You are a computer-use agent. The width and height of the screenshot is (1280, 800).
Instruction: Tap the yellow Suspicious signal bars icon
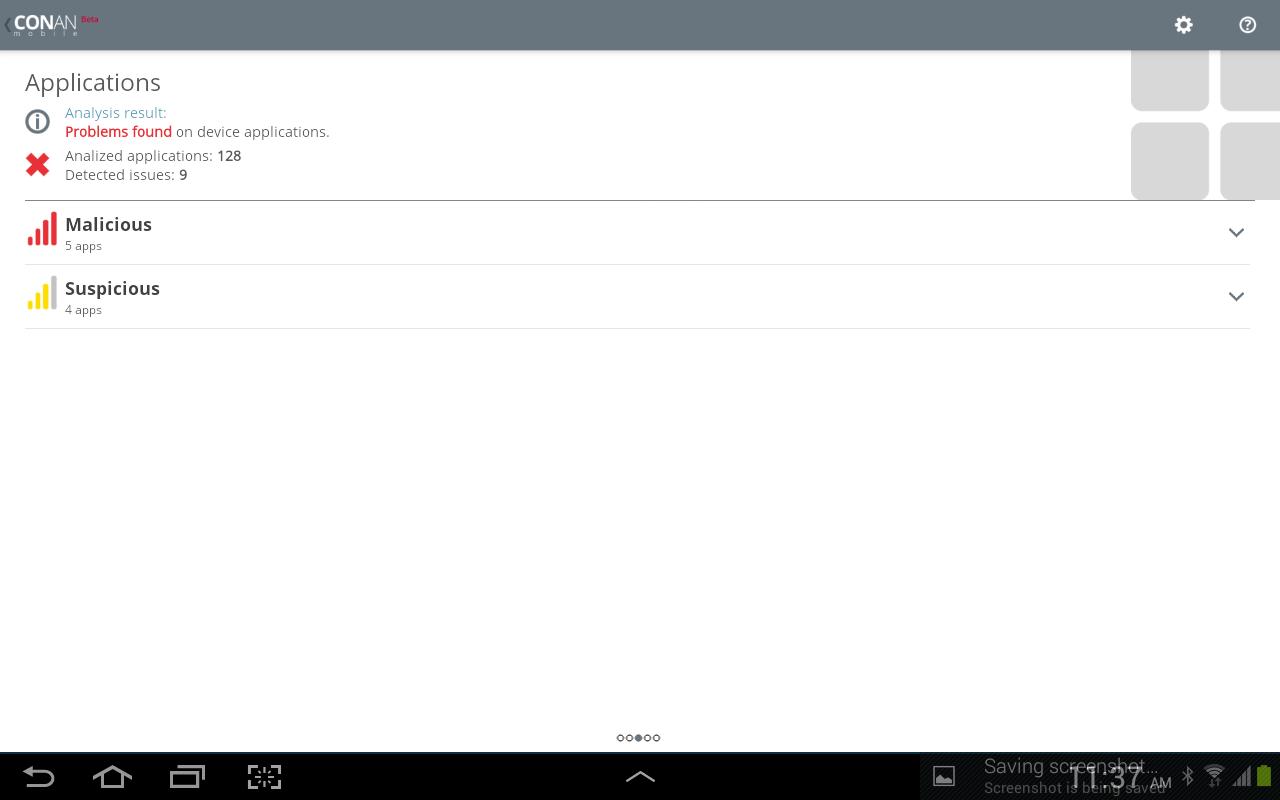click(x=42, y=293)
